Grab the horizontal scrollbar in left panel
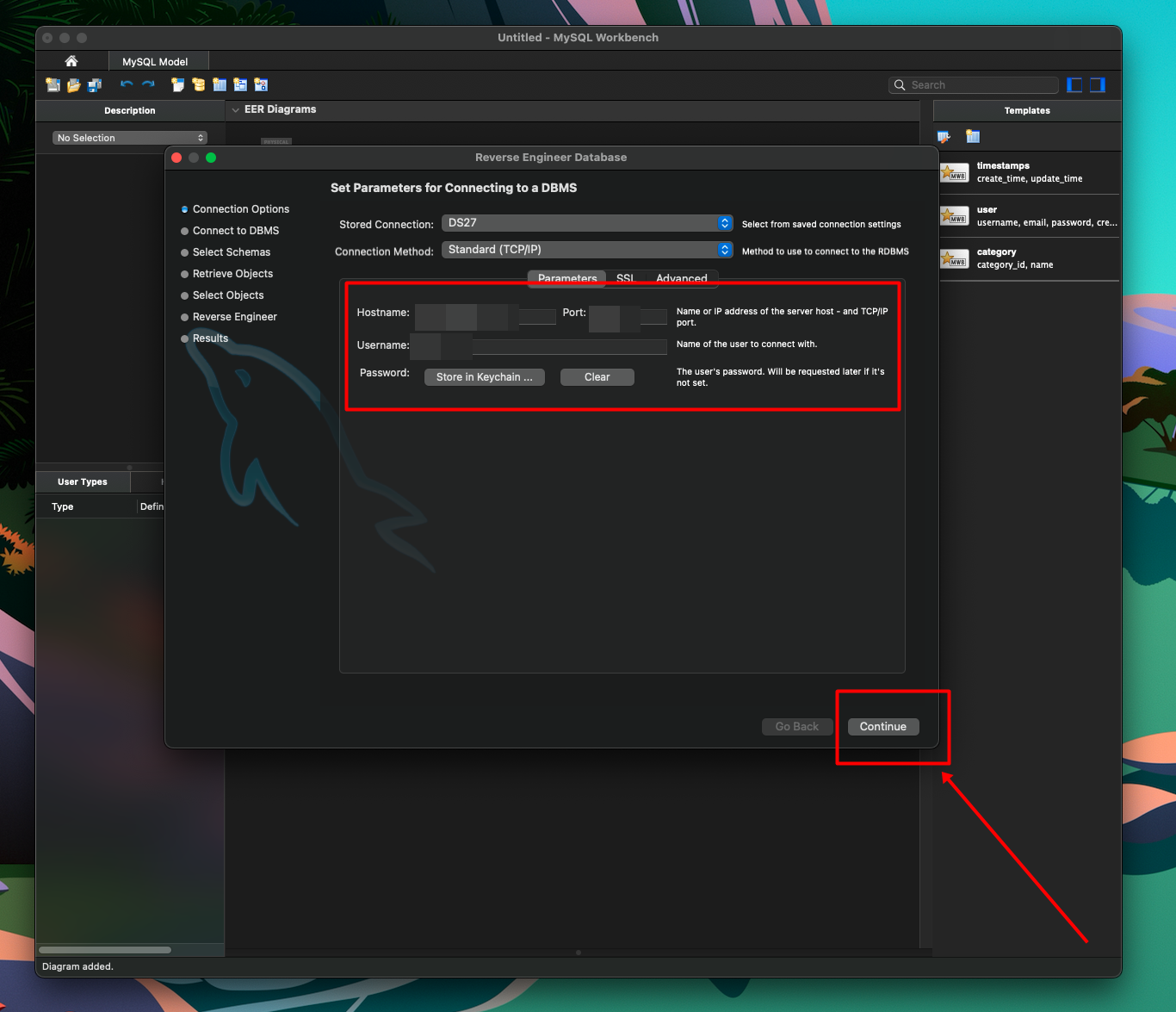This screenshot has height=1012, width=1176. pyautogui.click(x=105, y=950)
